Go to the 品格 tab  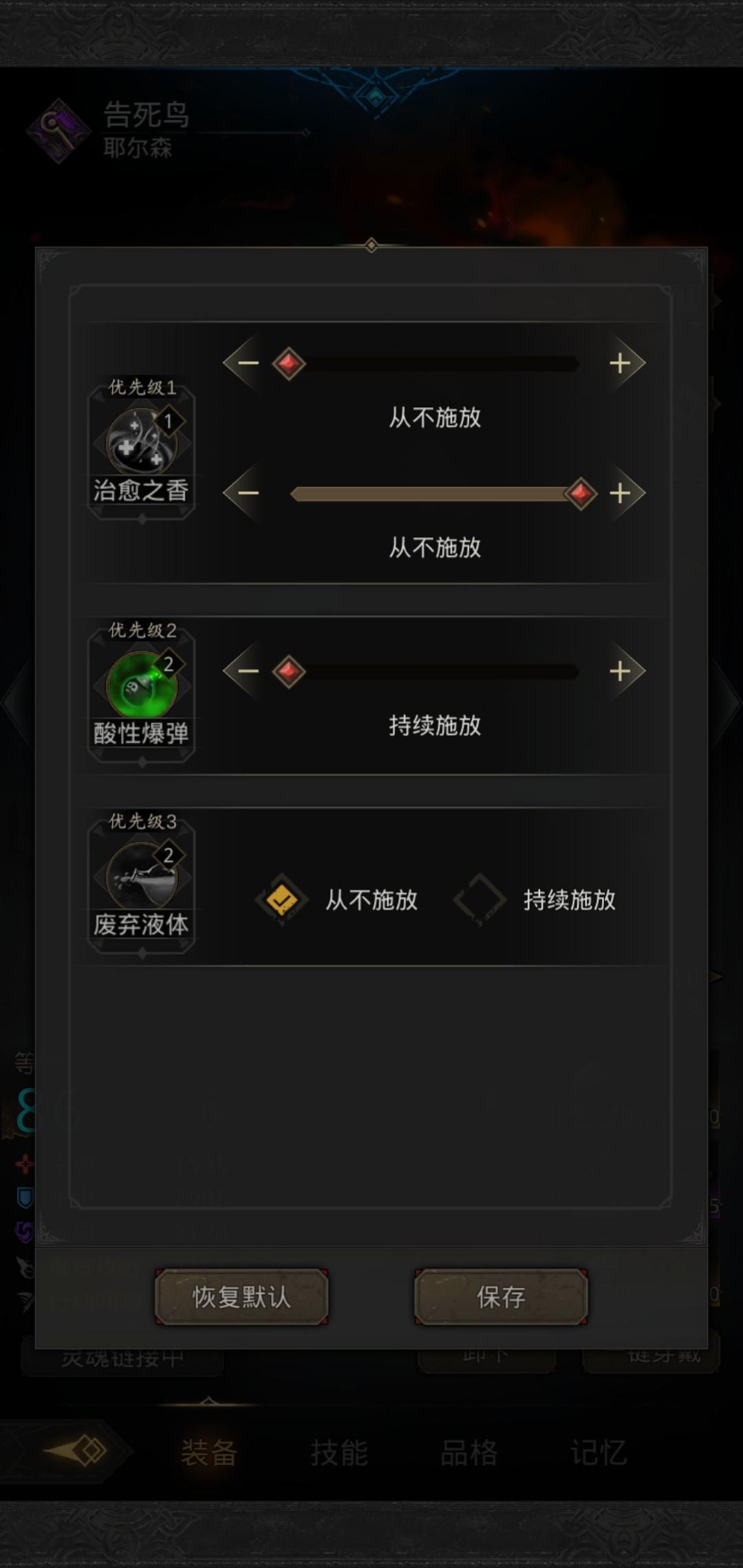coord(469,1452)
